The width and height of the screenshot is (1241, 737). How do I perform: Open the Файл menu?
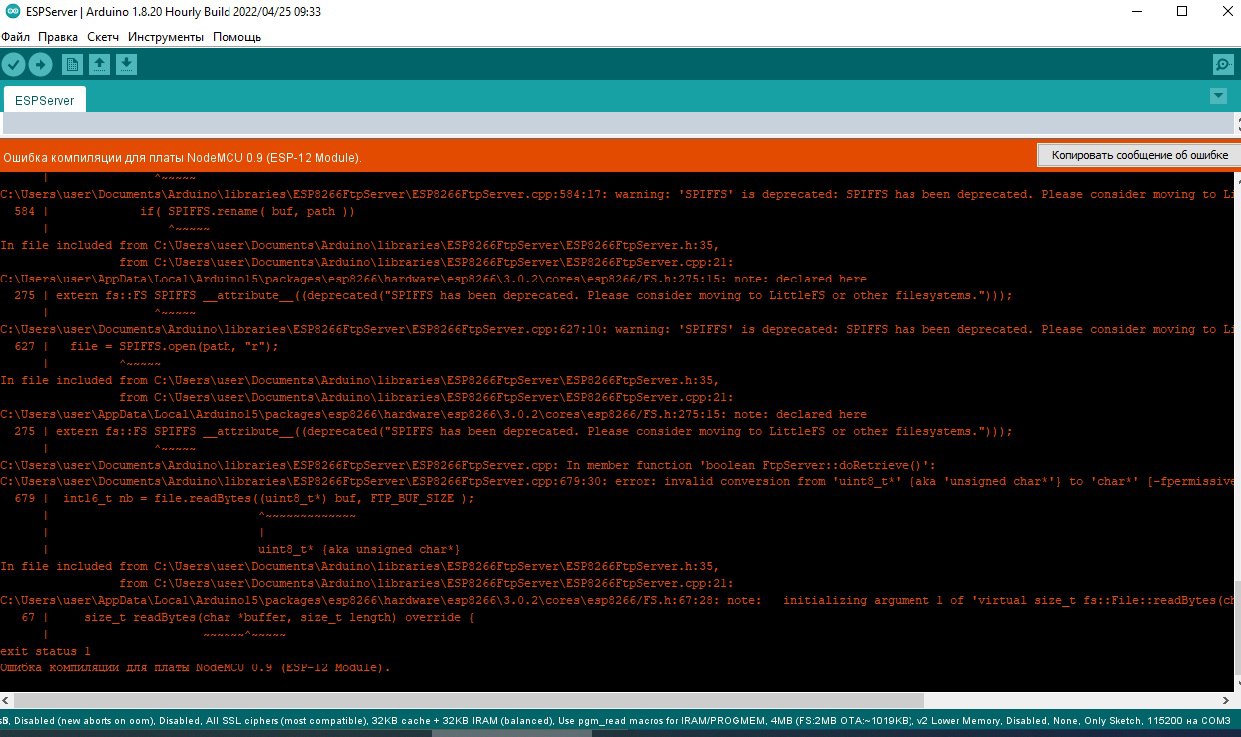(16, 37)
